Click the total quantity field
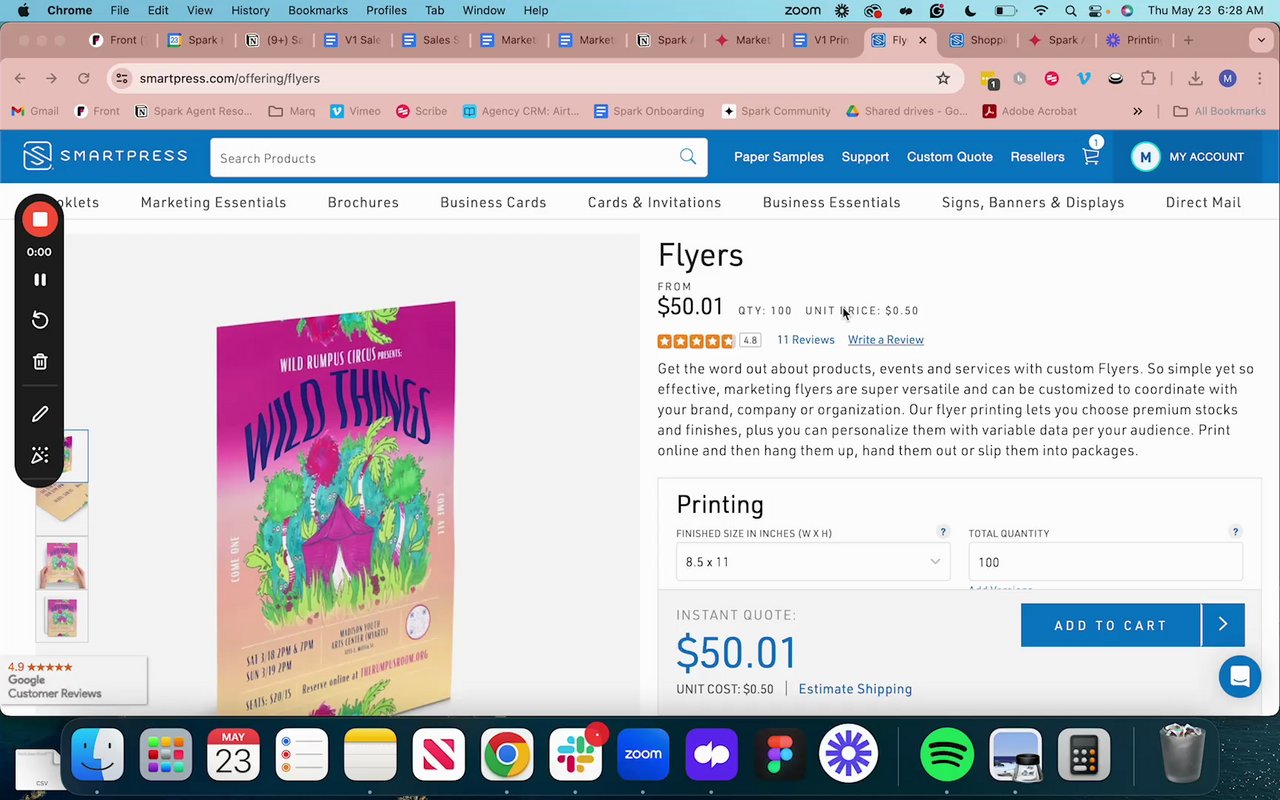The height and width of the screenshot is (800, 1280). click(1105, 562)
